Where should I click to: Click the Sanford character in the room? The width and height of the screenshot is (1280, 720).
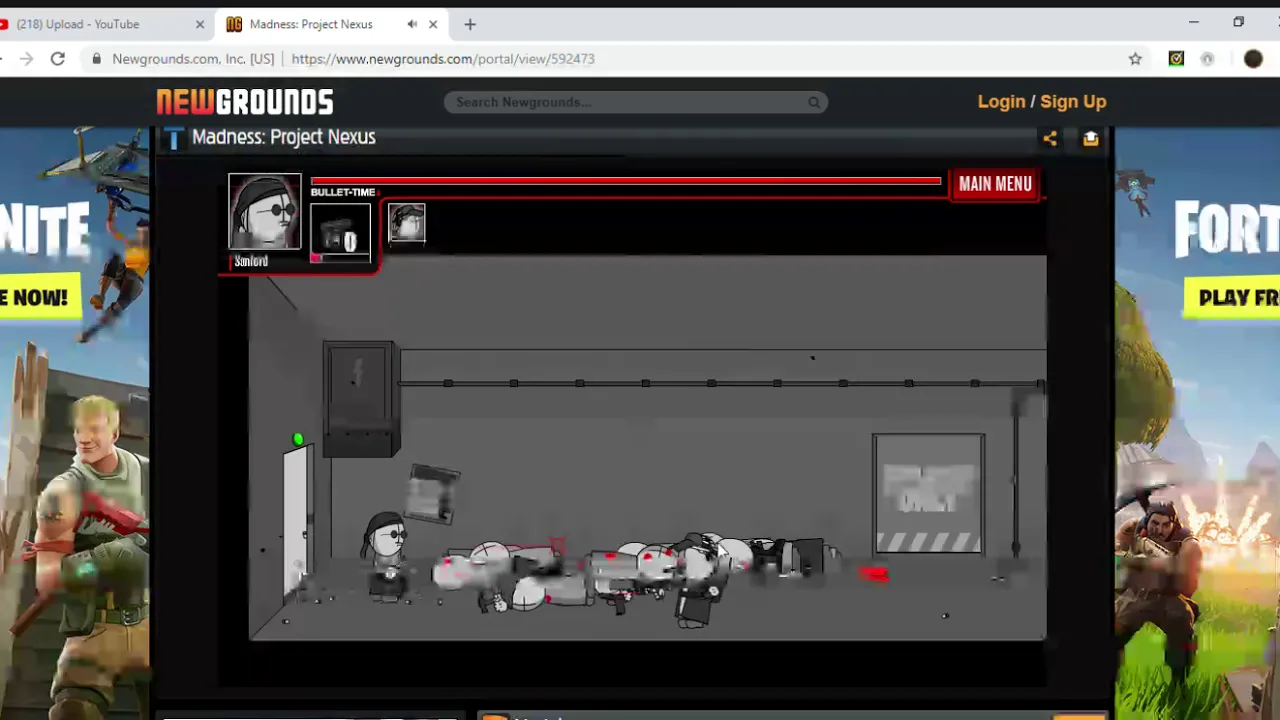click(386, 556)
